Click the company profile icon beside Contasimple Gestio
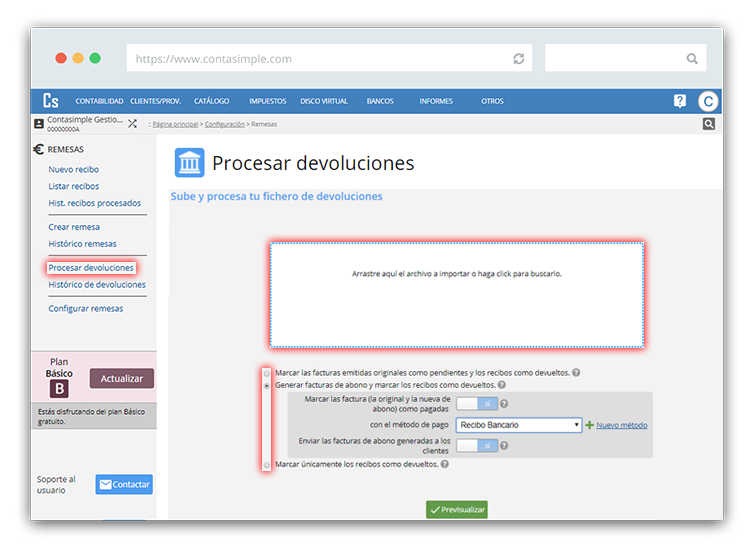Screen dimensions: 750x552 click(x=39, y=124)
